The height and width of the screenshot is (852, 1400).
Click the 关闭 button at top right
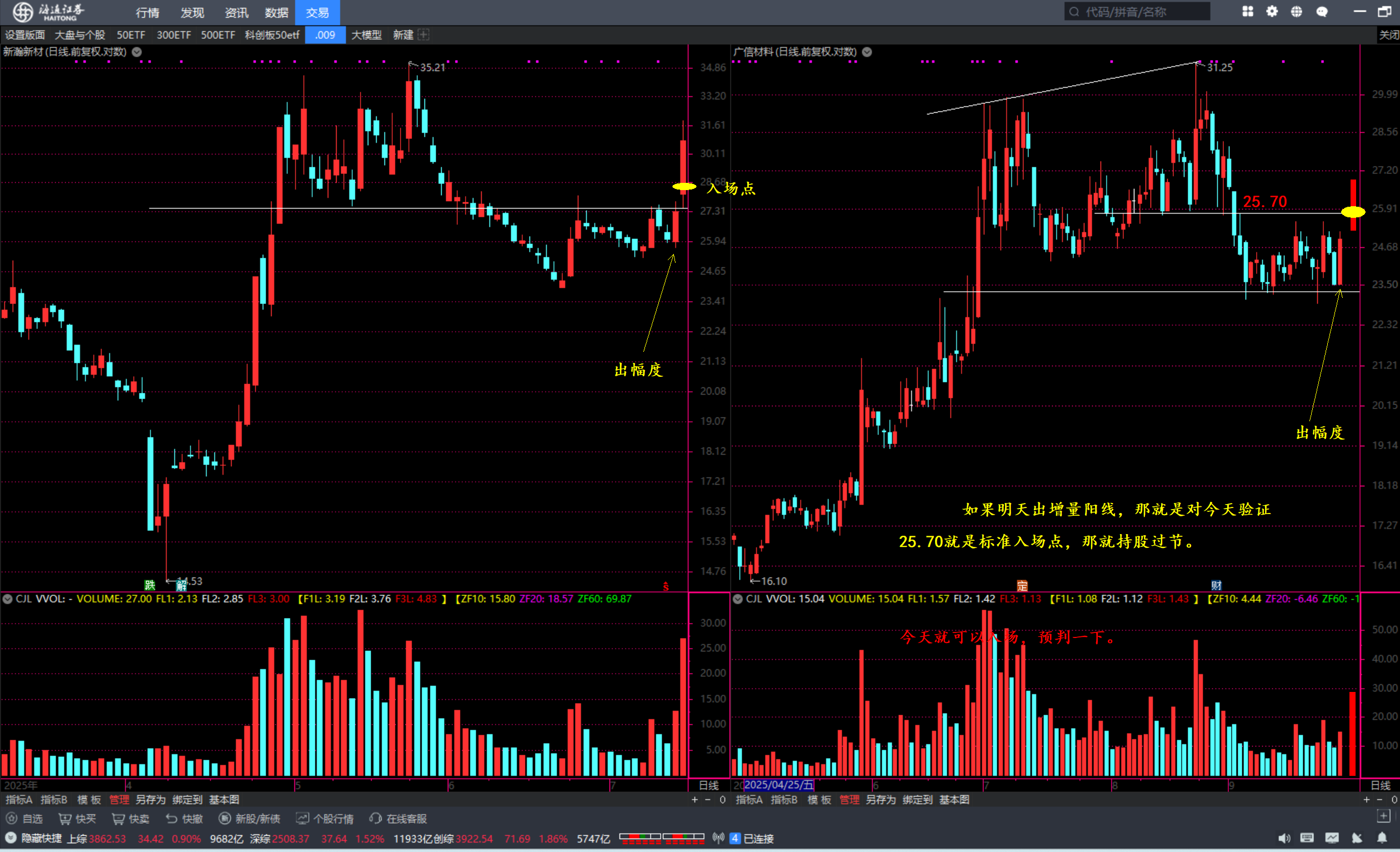coord(1389,34)
